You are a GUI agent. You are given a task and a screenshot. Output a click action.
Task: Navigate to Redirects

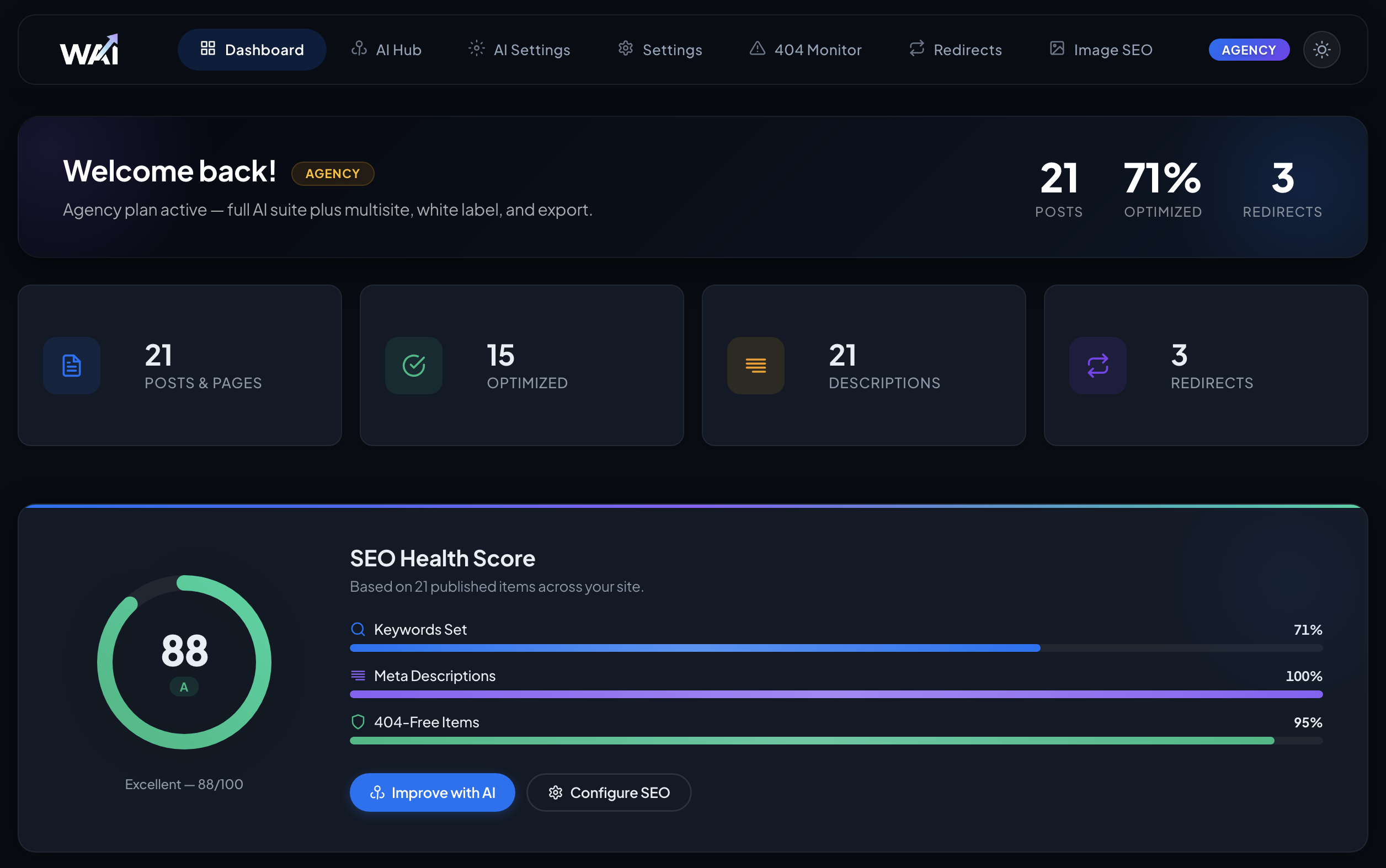pyautogui.click(x=956, y=50)
